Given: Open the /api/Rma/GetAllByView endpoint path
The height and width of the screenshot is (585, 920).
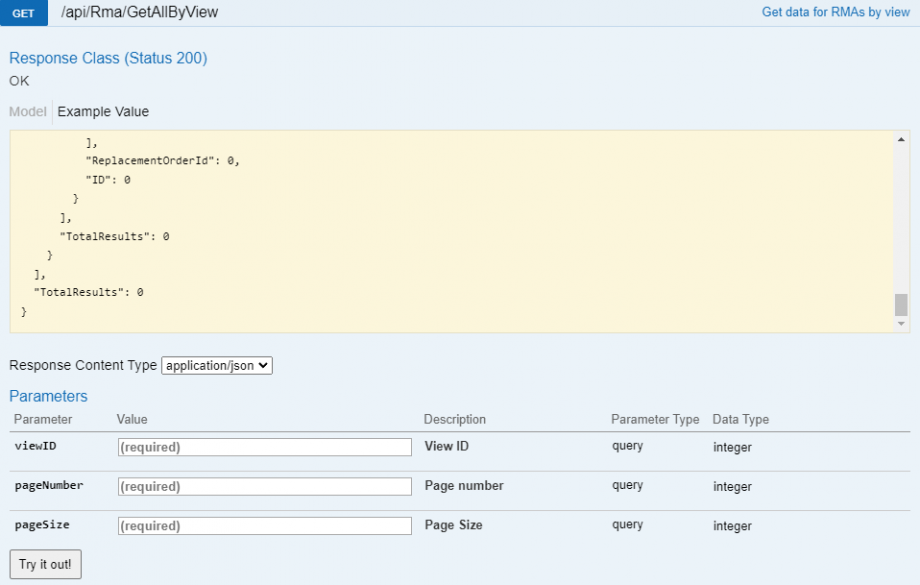Looking at the screenshot, I should (140, 12).
